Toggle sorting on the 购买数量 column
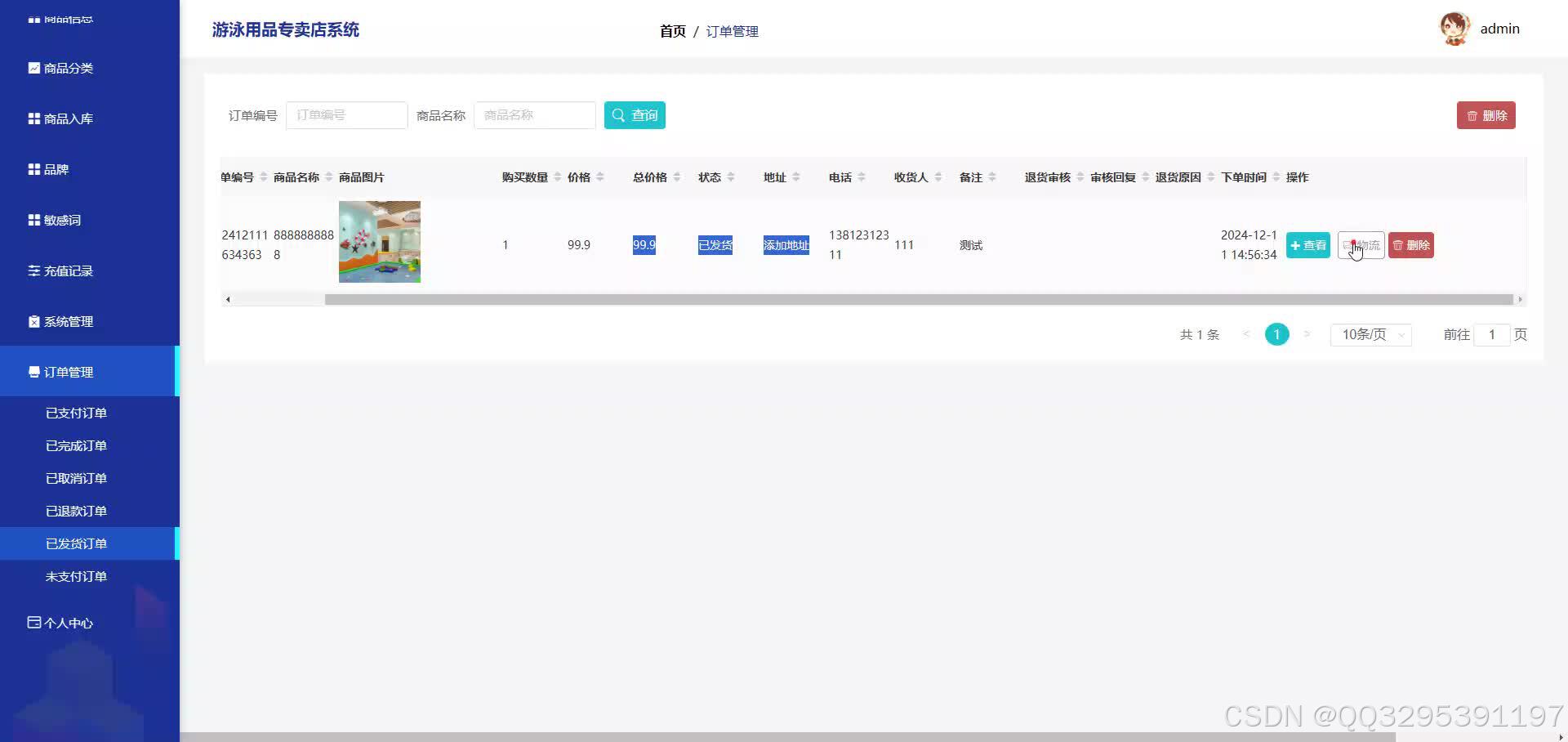The image size is (1568, 742). coord(556,177)
